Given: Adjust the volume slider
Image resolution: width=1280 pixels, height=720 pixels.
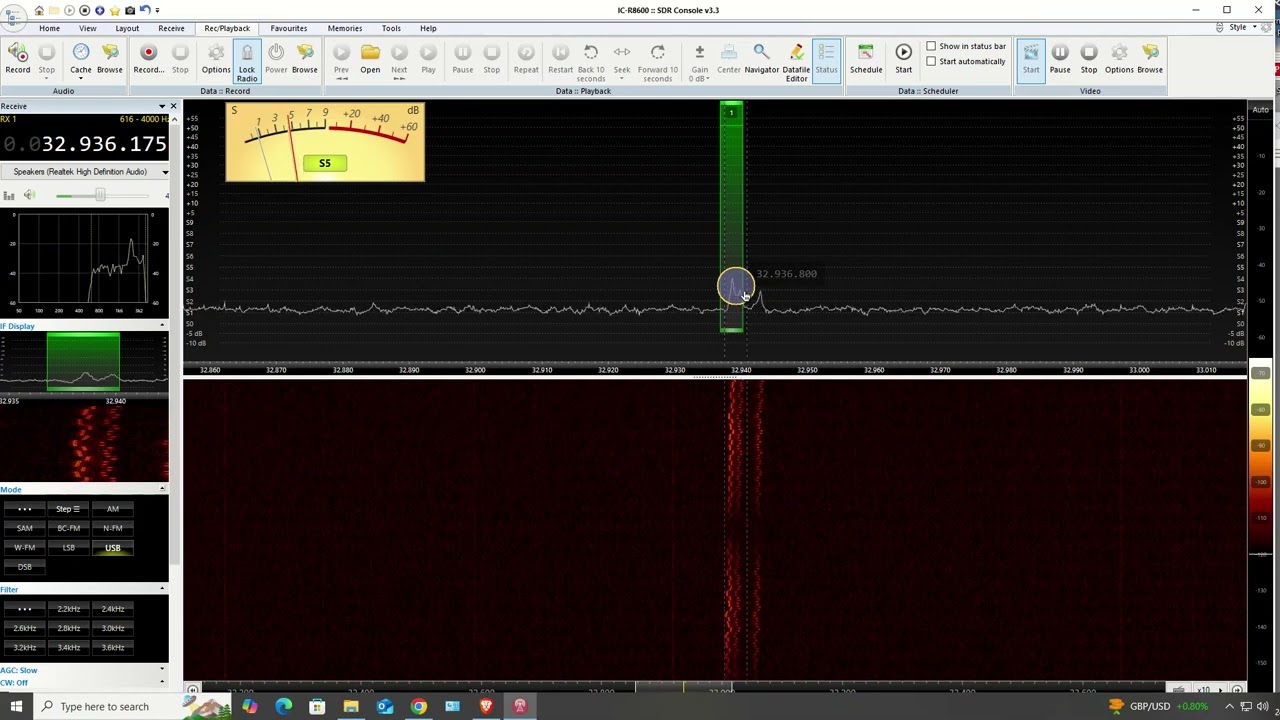Looking at the screenshot, I should [100, 195].
